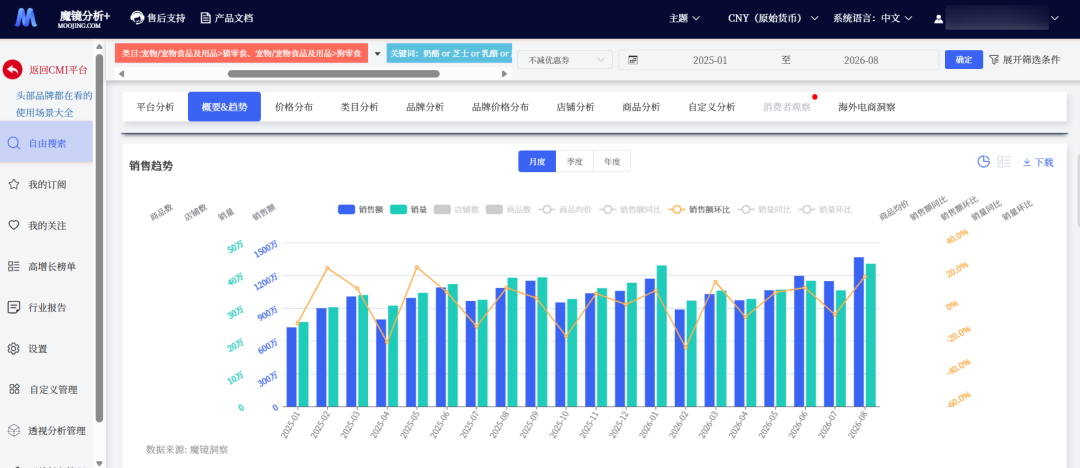Image resolution: width=1080 pixels, height=468 pixels.
Task: Switch to 类目分析 tab
Action: tap(360, 107)
